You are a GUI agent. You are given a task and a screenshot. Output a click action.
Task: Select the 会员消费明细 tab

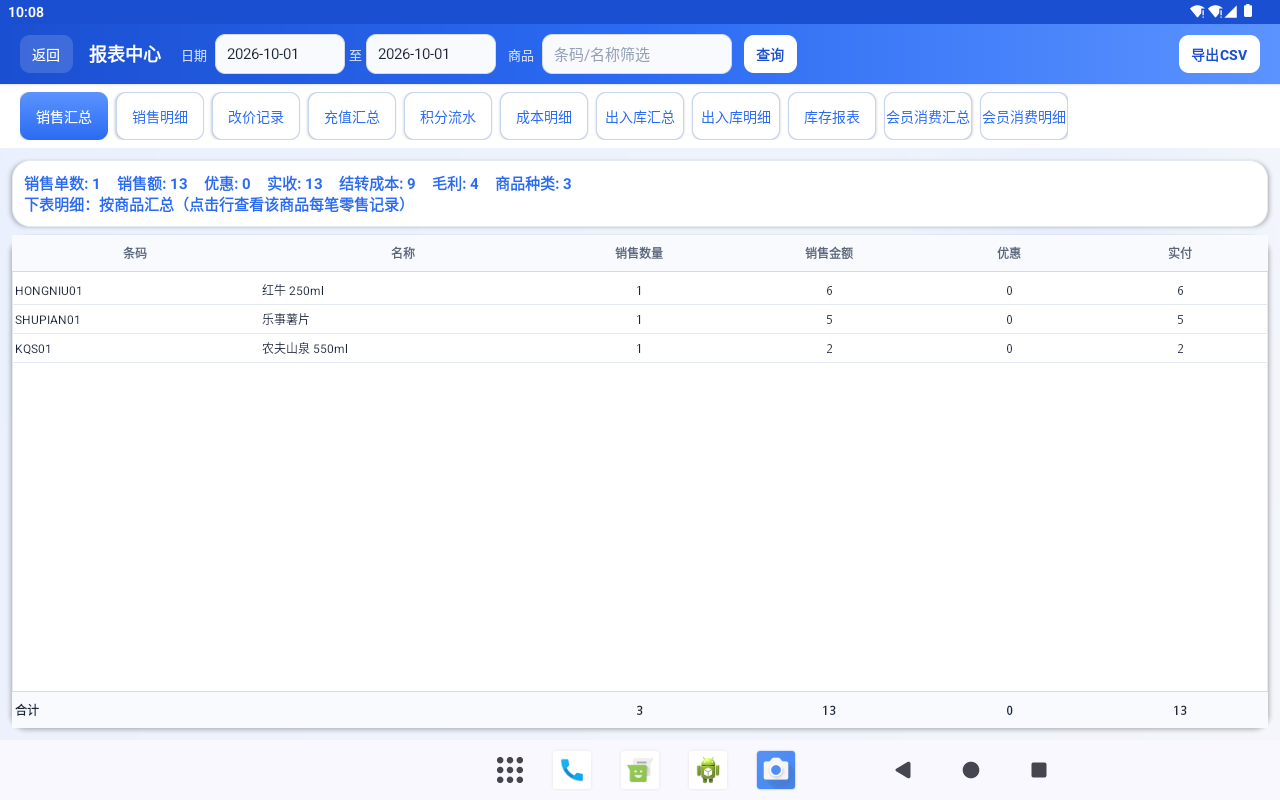pos(1024,117)
